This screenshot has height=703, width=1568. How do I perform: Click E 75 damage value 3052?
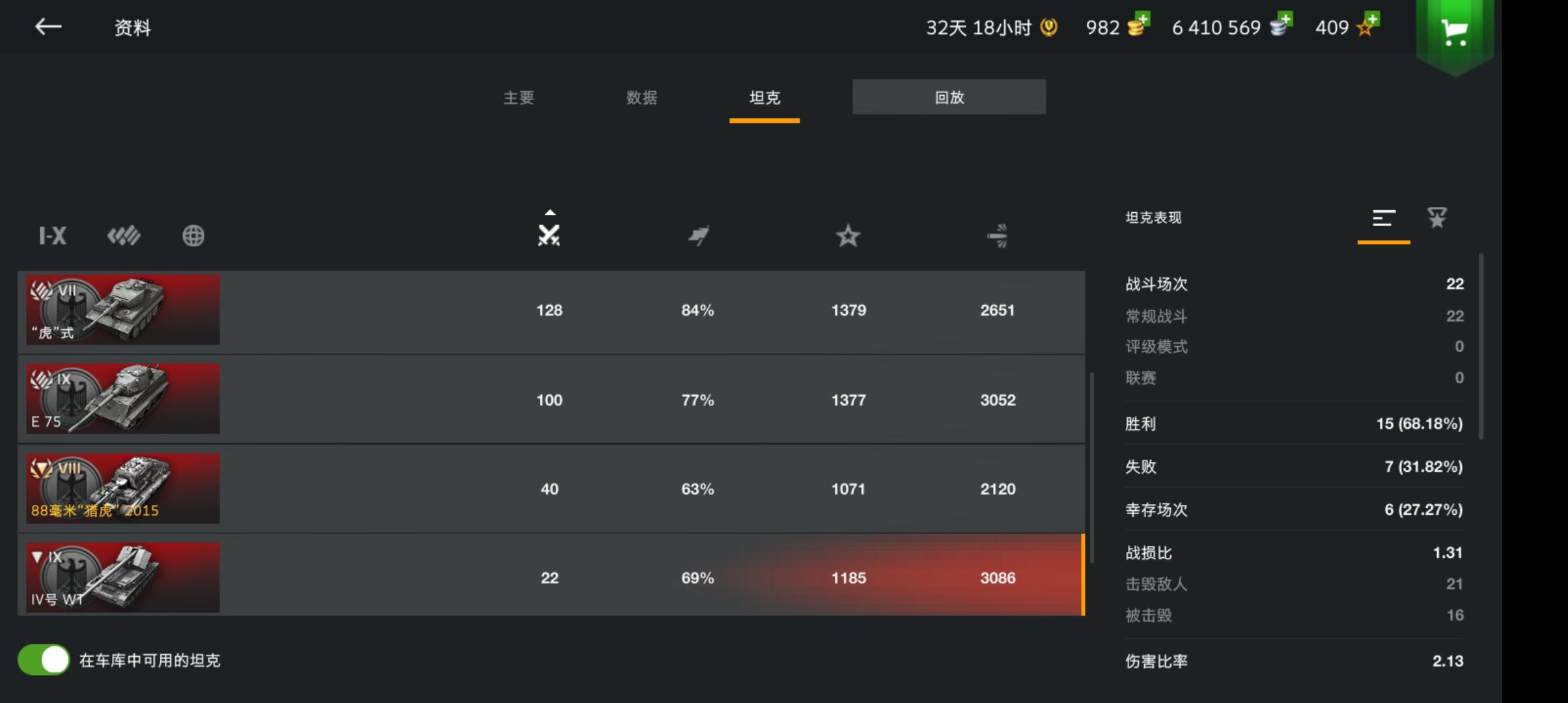998,400
